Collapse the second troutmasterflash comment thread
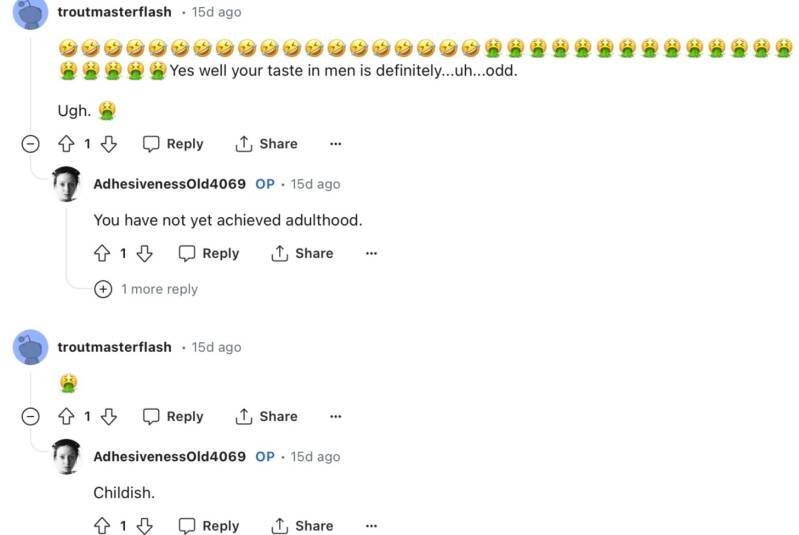Screen dimensions: 799x535 (x=31, y=416)
